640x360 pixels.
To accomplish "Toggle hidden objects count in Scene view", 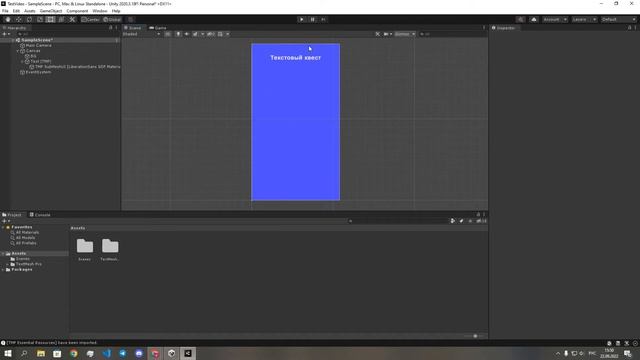I will click(x=211, y=34).
